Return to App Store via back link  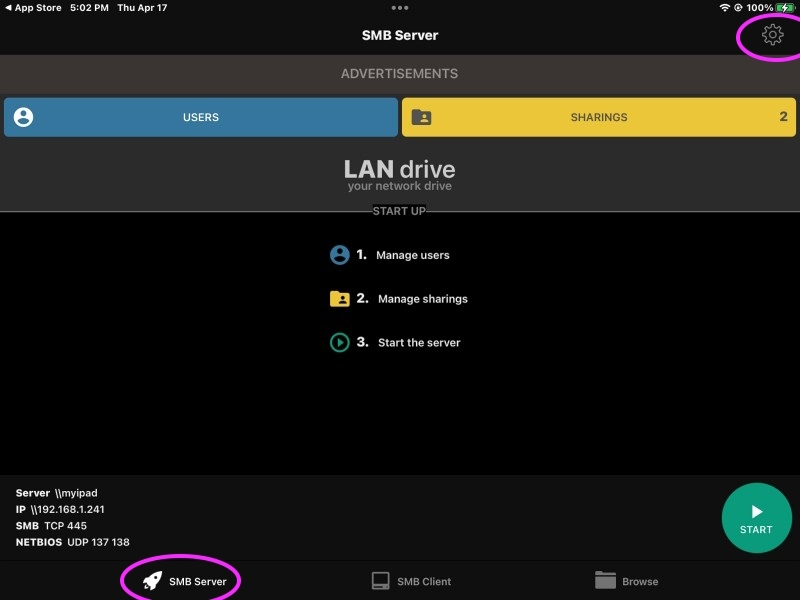click(x=33, y=8)
